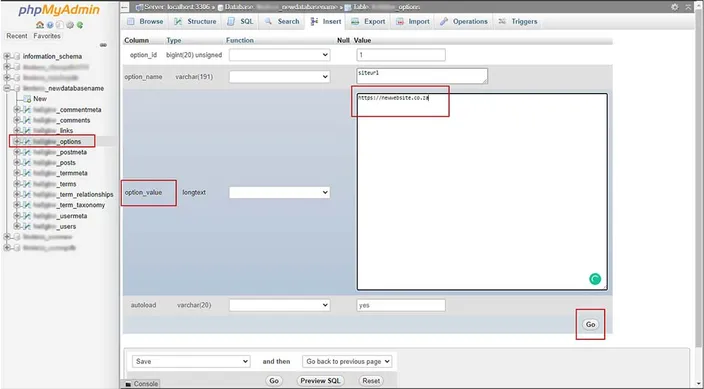Click the table icon beside _comments
The width and height of the screenshot is (704, 389).
click(x=27, y=120)
